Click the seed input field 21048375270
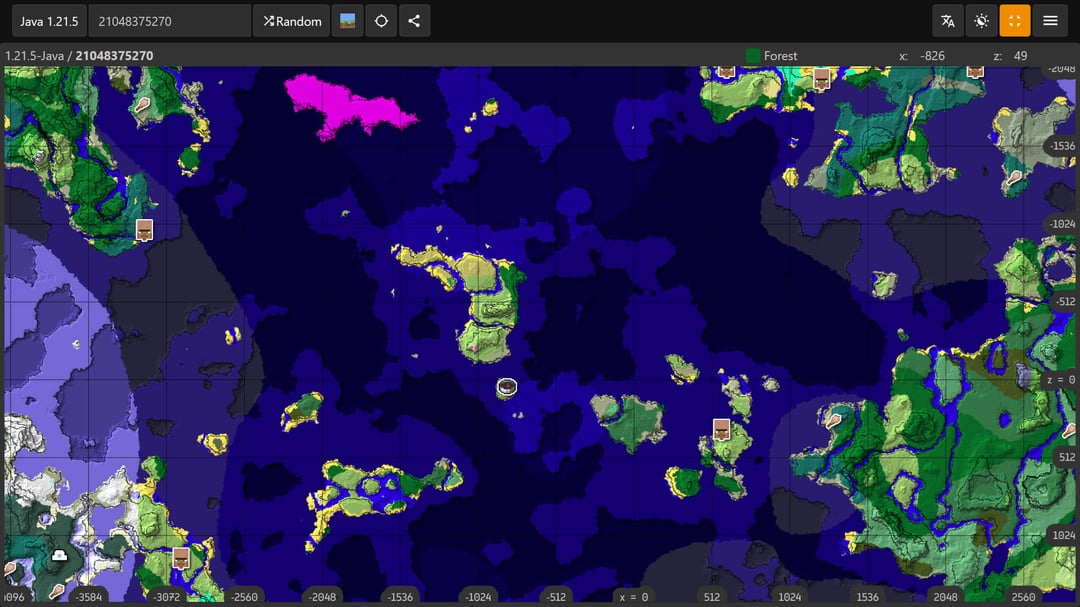 tap(169, 21)
